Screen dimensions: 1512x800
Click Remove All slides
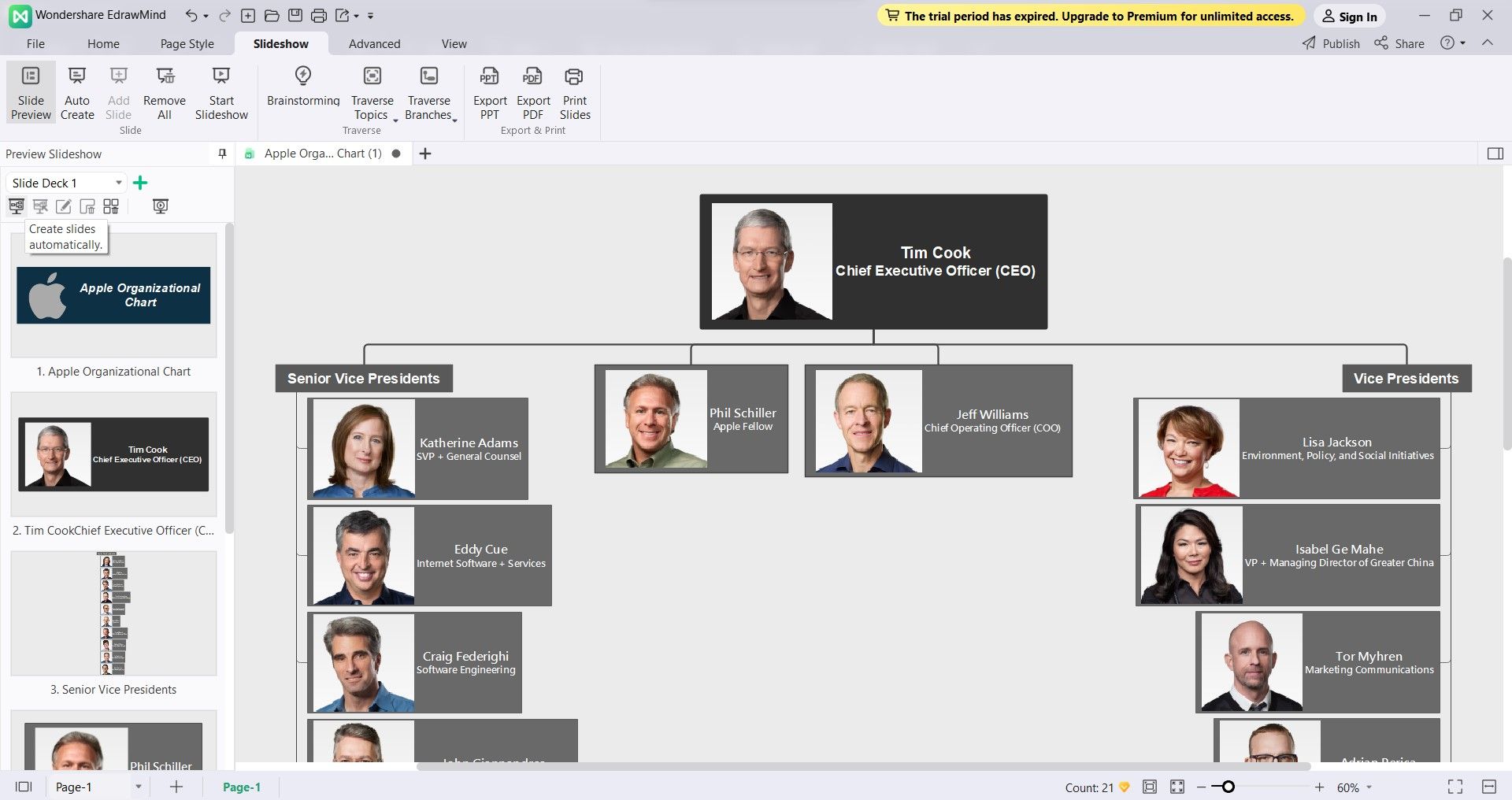click(x=165, y=93)
